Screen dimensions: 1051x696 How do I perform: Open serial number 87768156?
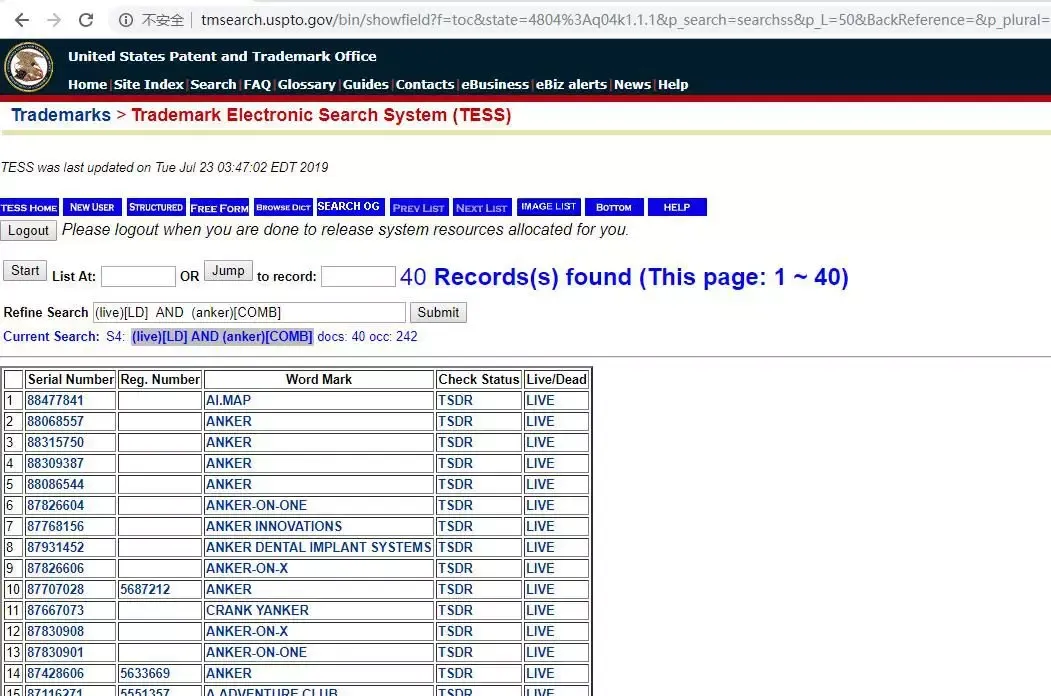pyautogui.click(x=55, y=526)
